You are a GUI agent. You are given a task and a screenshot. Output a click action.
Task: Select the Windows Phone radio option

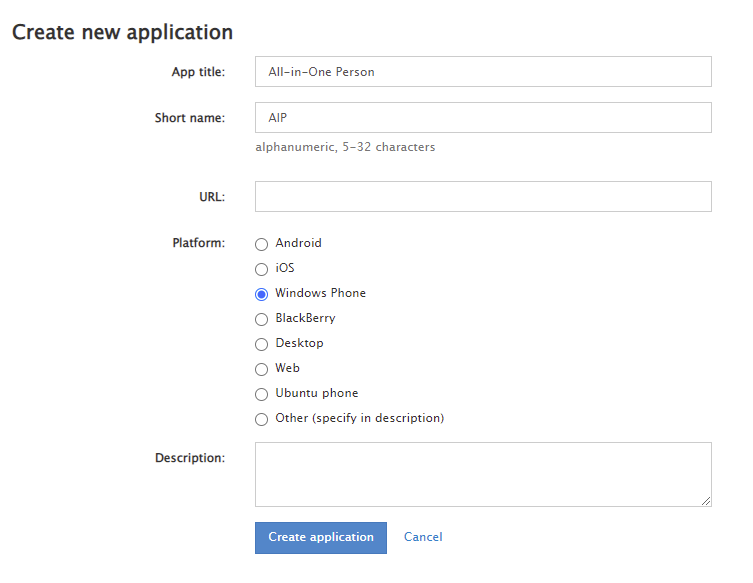click(x=262, y=294)
